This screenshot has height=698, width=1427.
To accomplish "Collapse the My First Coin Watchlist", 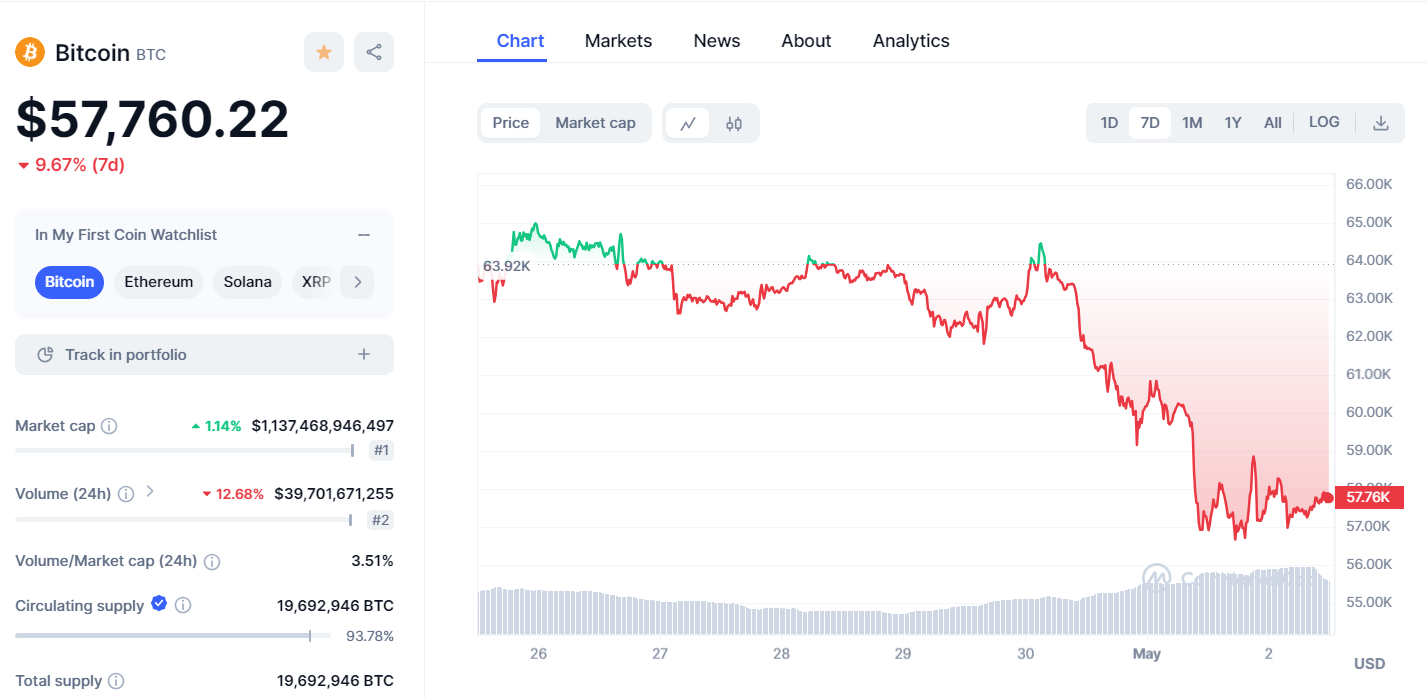I will point(364,235).
